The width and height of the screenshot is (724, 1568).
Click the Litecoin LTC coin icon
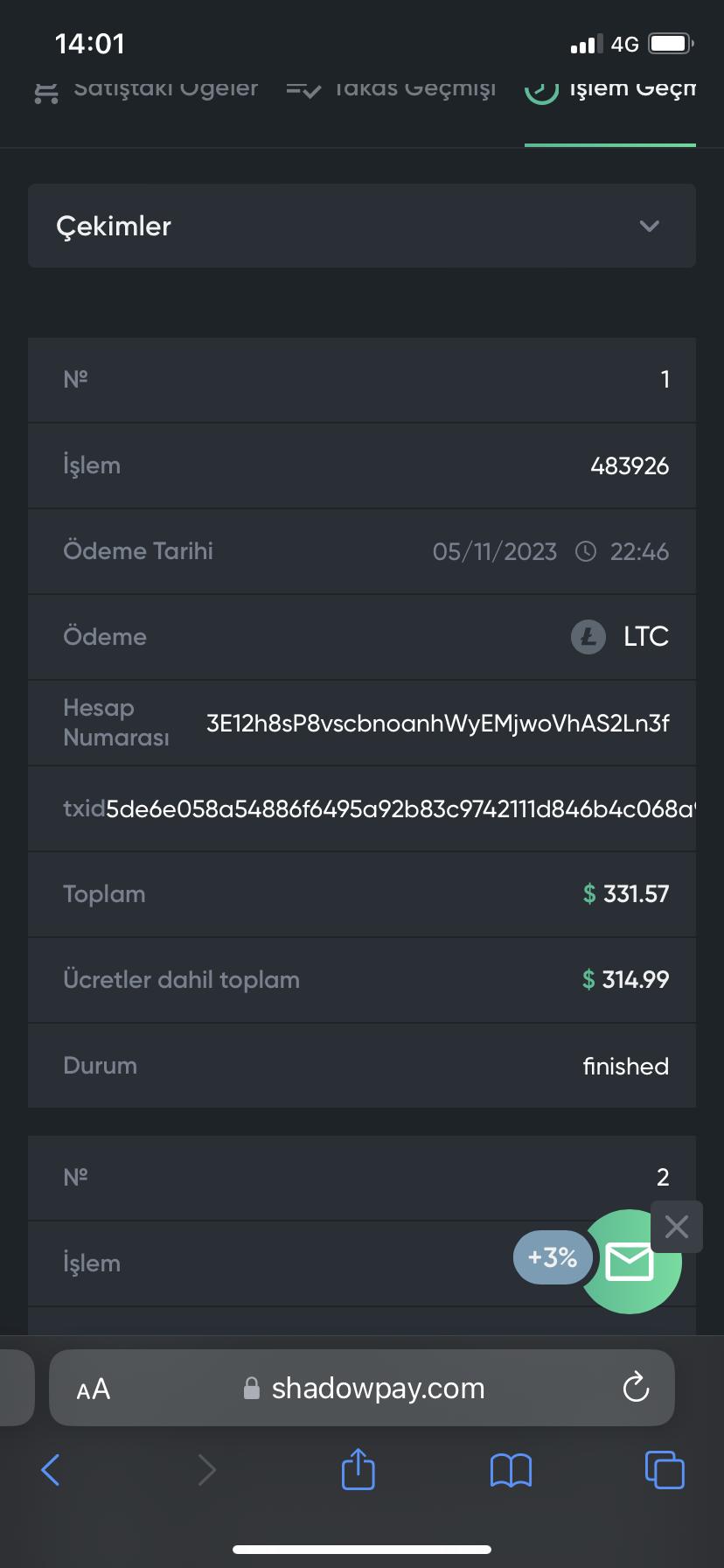588,637
